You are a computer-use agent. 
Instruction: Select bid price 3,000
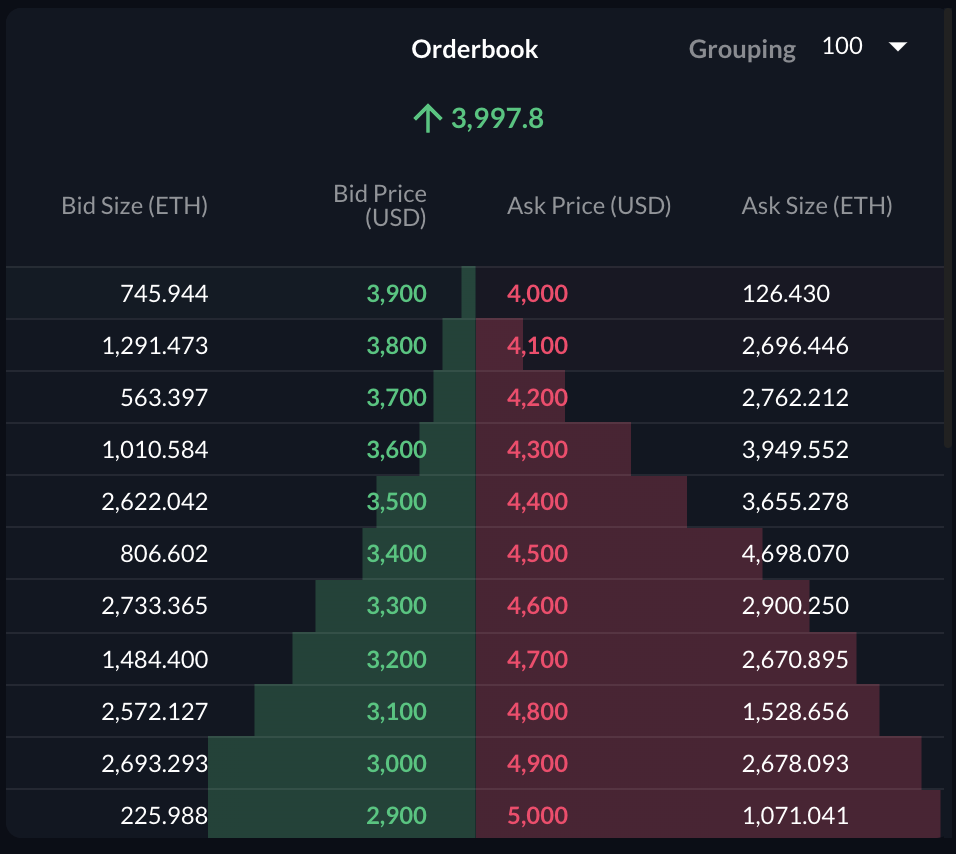(x=396, y=763)
